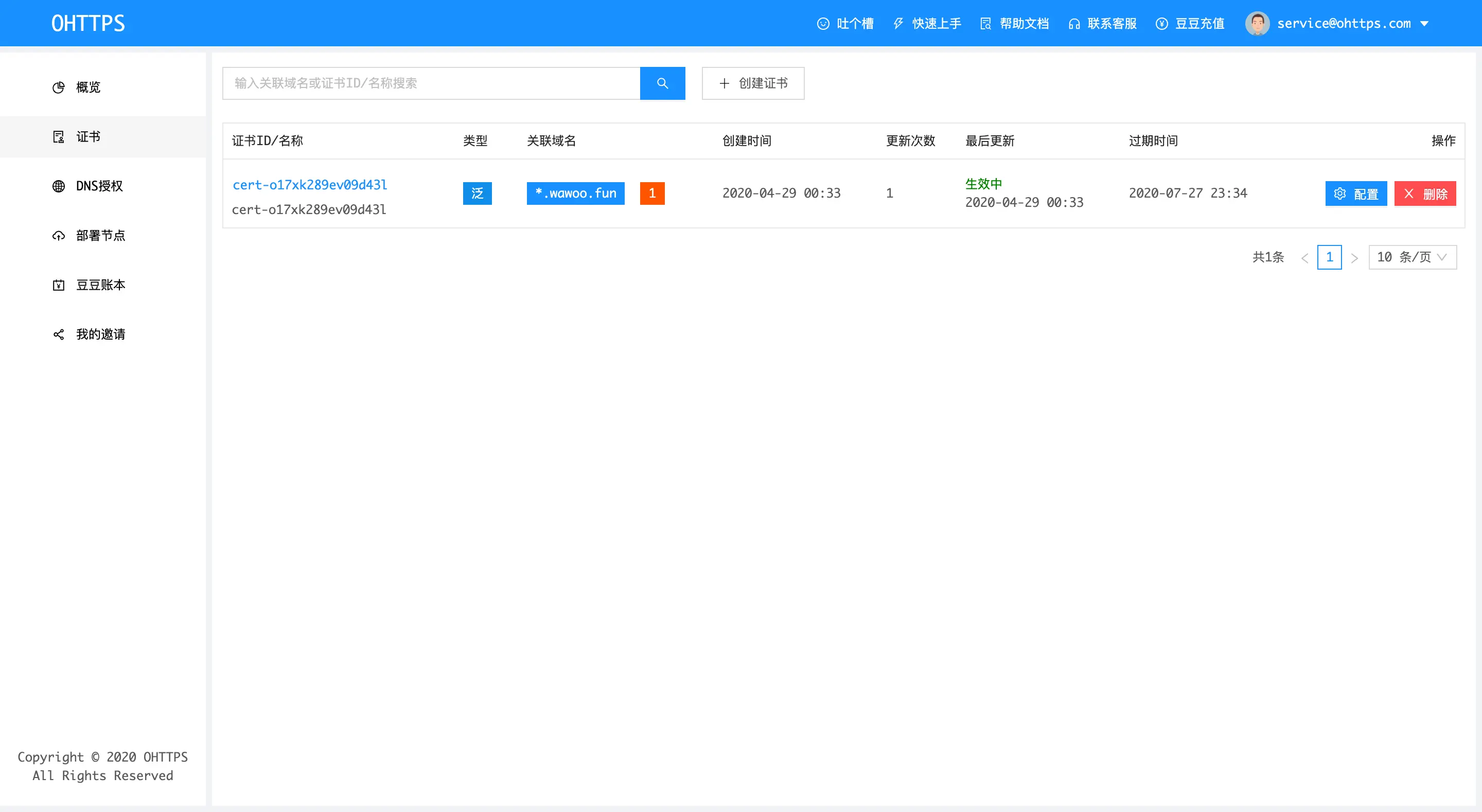Go to DNS授权 in the sidebar
The image size is (1482, 812).
[98, 186]
